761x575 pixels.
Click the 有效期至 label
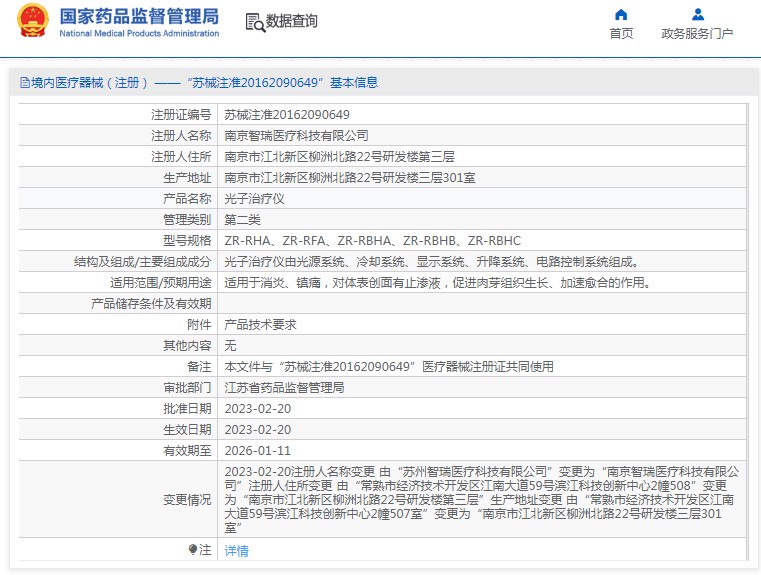pyautogui.click(x=187, y=451)
